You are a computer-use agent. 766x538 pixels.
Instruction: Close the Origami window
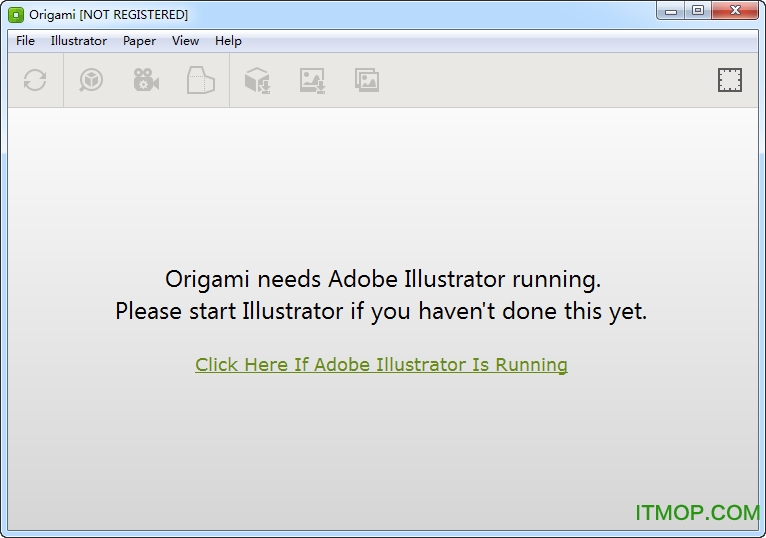click(736, 11)
